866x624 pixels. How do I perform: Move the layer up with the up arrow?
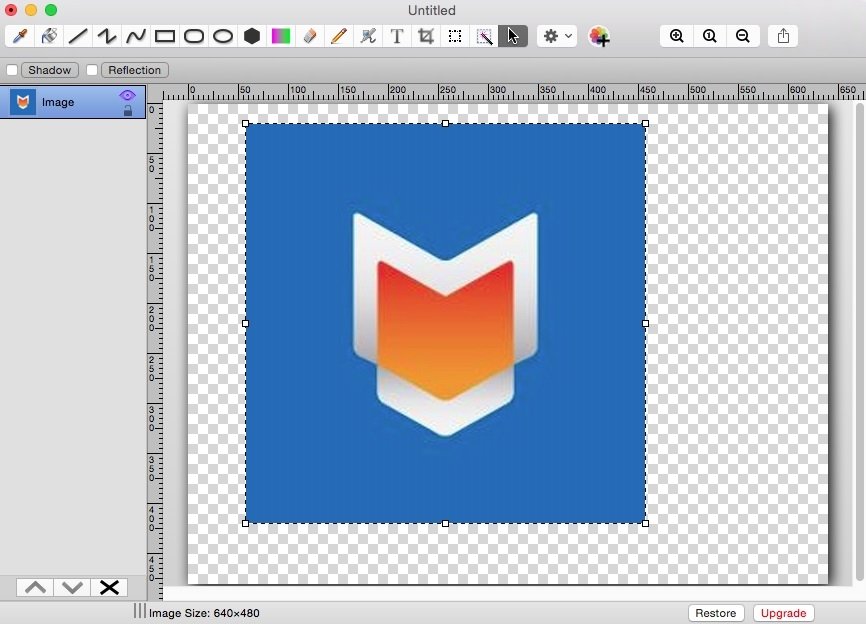coord(35,588)
